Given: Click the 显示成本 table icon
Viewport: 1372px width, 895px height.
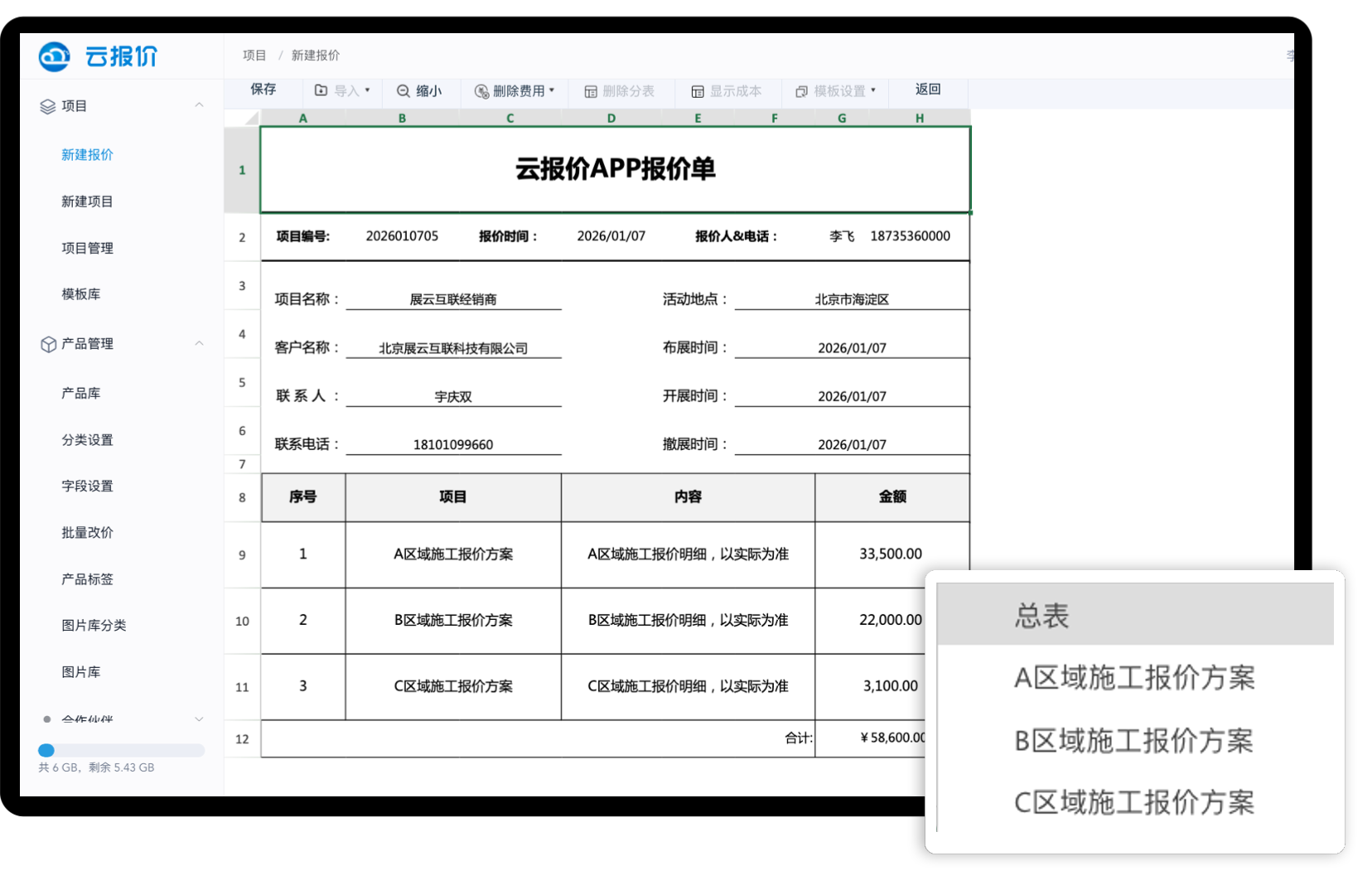Looking at the screenshot, I should click(698, 91).
